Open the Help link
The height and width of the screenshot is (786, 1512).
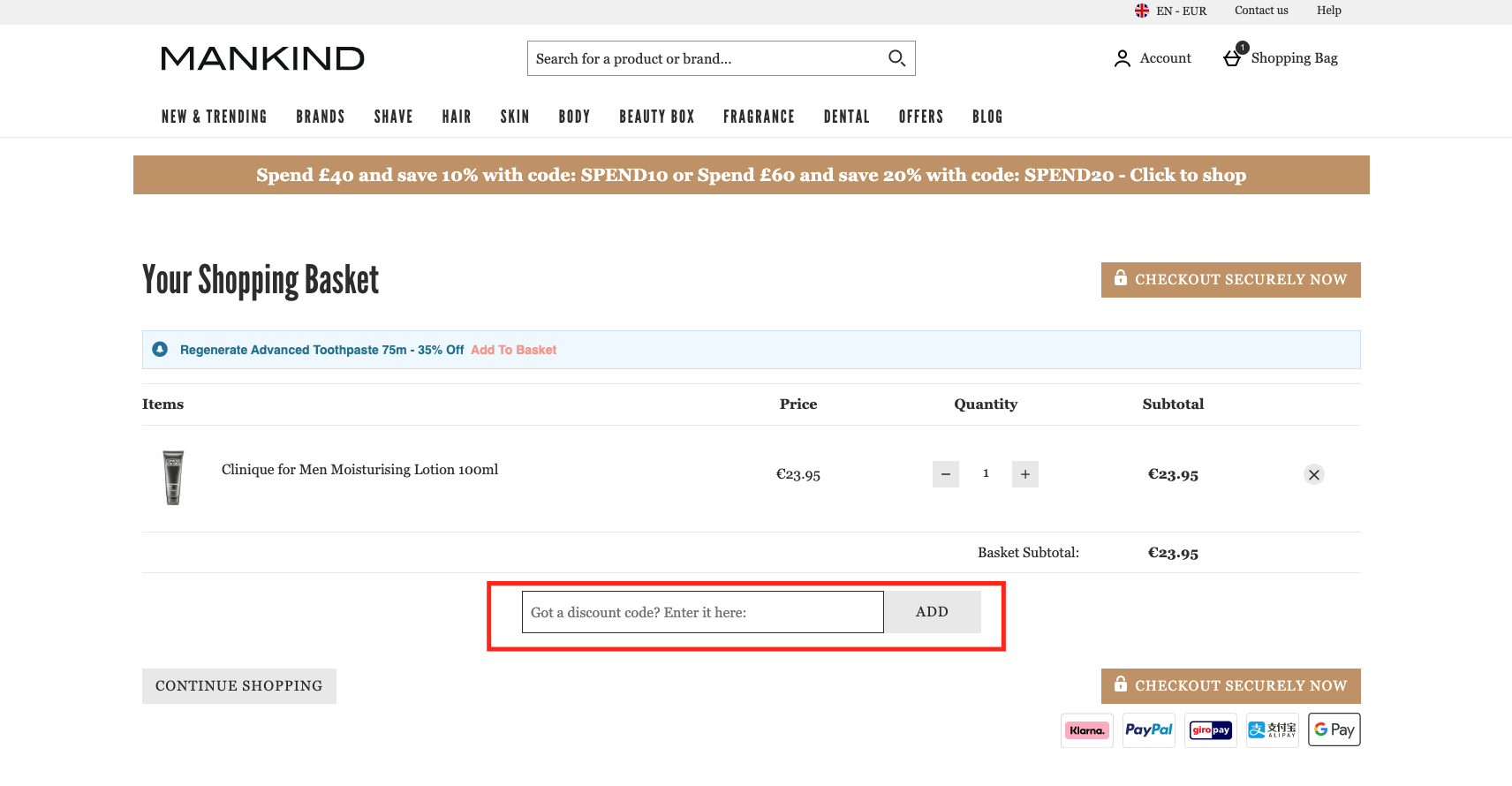1329,11
